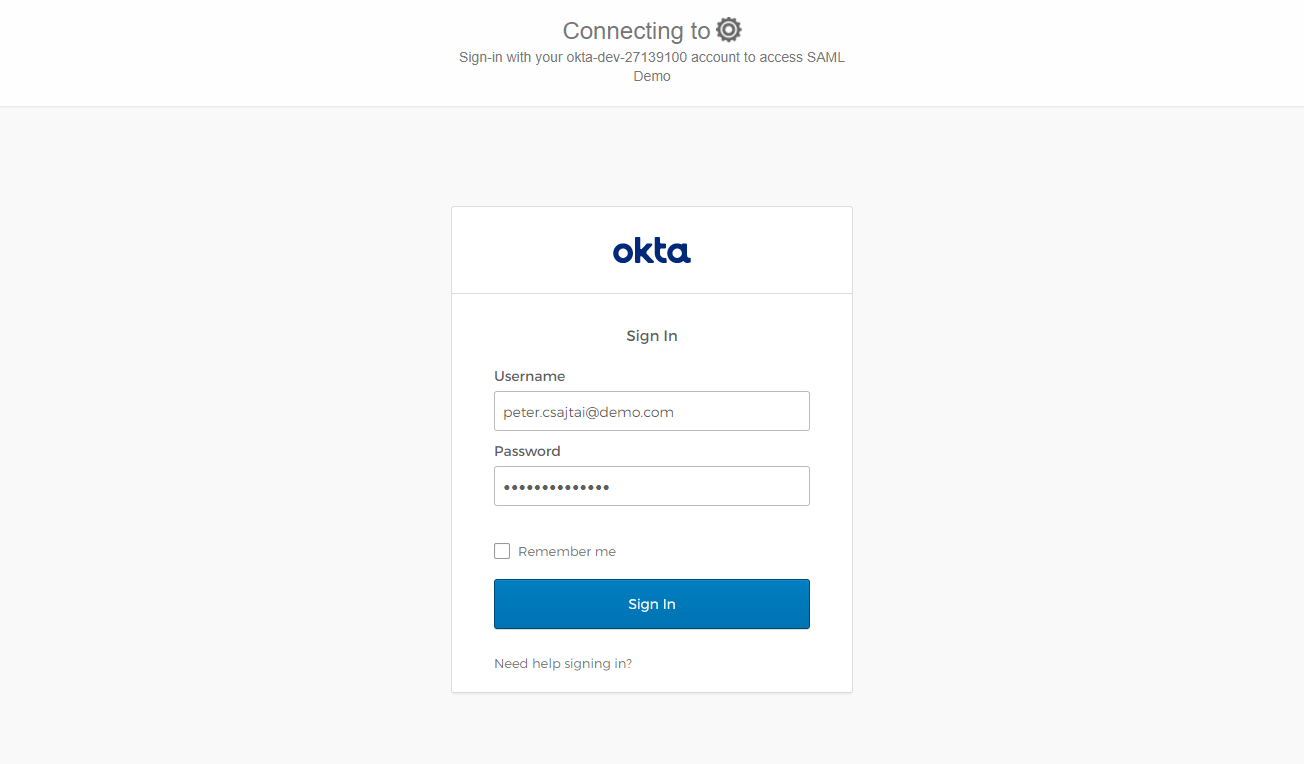Open the Okta brand mark above Sign In

pyautogui.click(x=652, y=250)
